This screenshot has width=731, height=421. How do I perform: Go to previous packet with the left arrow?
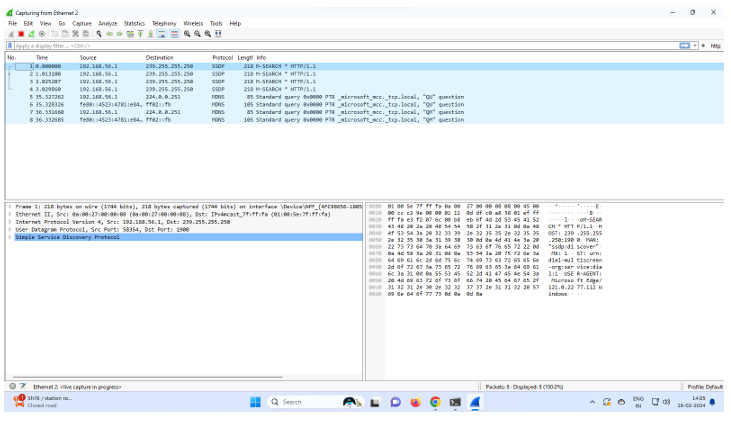tap(109, 34)
